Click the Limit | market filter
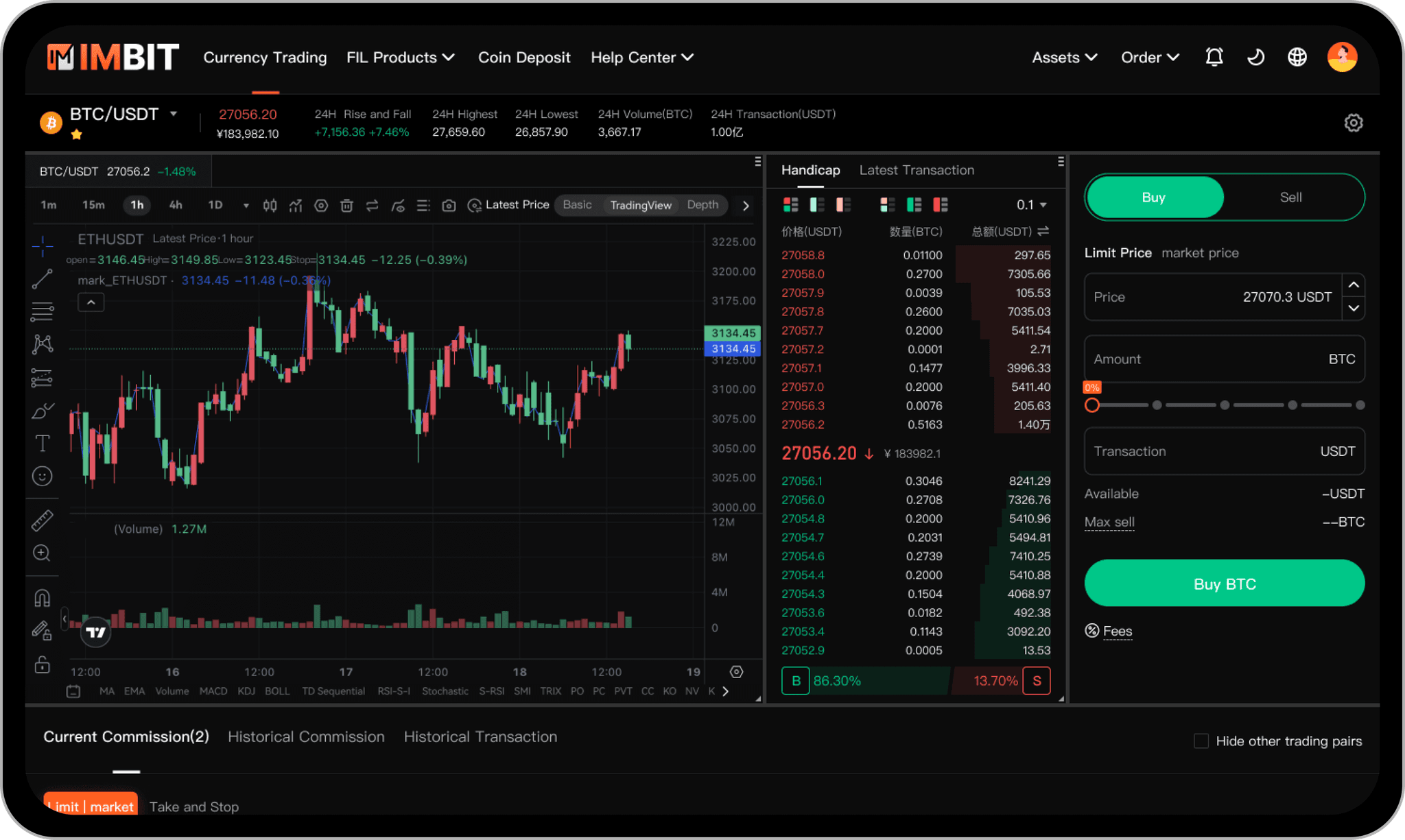The height and width of the screenshot is (840, 1405). [x=91, y=805]
